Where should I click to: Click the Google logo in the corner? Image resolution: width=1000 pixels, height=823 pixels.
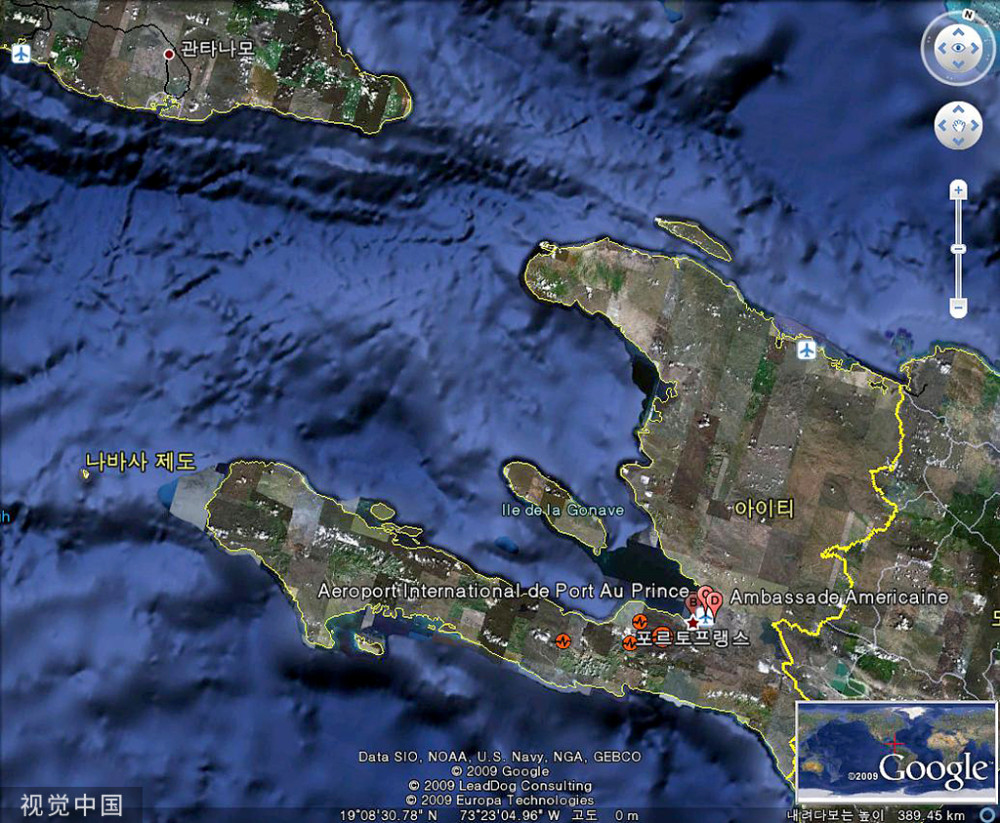point(933,770)
